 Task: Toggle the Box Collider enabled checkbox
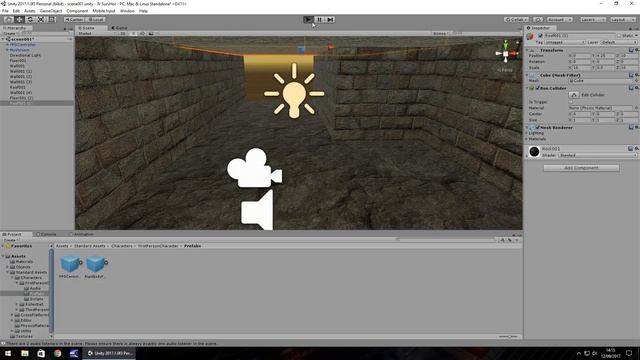click(538, 88)
